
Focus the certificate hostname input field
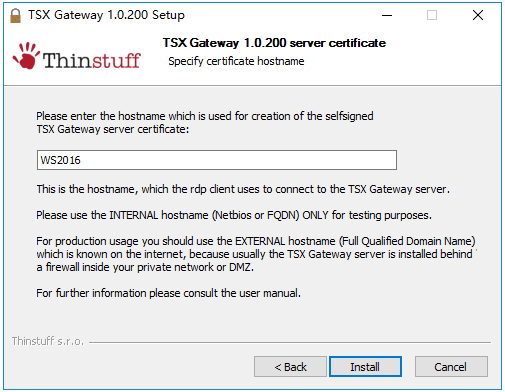pos(217,160)
